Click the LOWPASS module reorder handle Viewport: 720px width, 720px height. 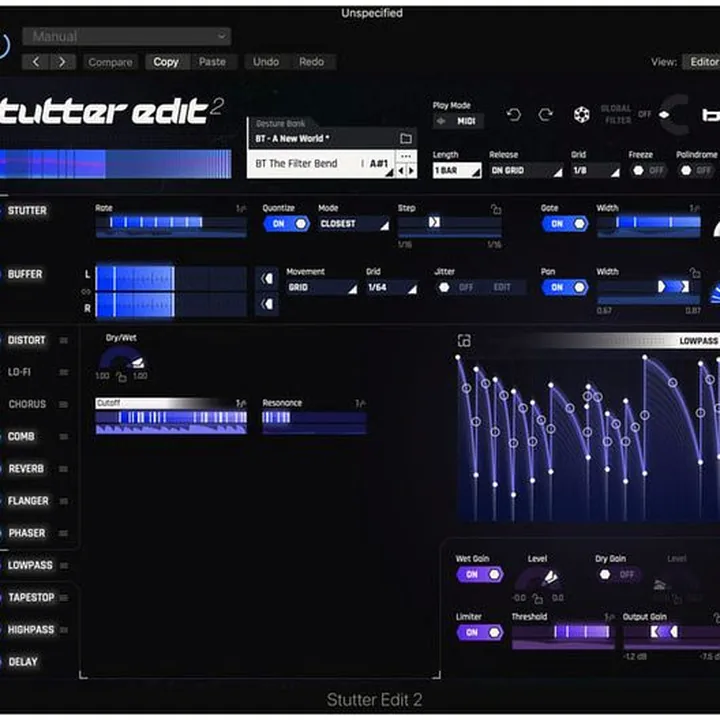pyautogui.click(x=64, y=565)
